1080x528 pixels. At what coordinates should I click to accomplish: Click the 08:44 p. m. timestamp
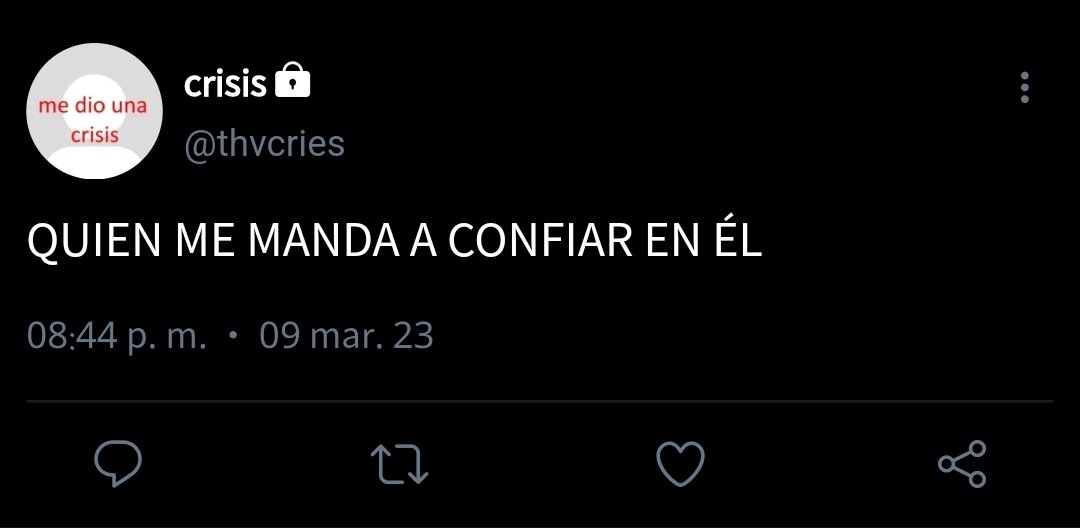(x=117, y=337)
